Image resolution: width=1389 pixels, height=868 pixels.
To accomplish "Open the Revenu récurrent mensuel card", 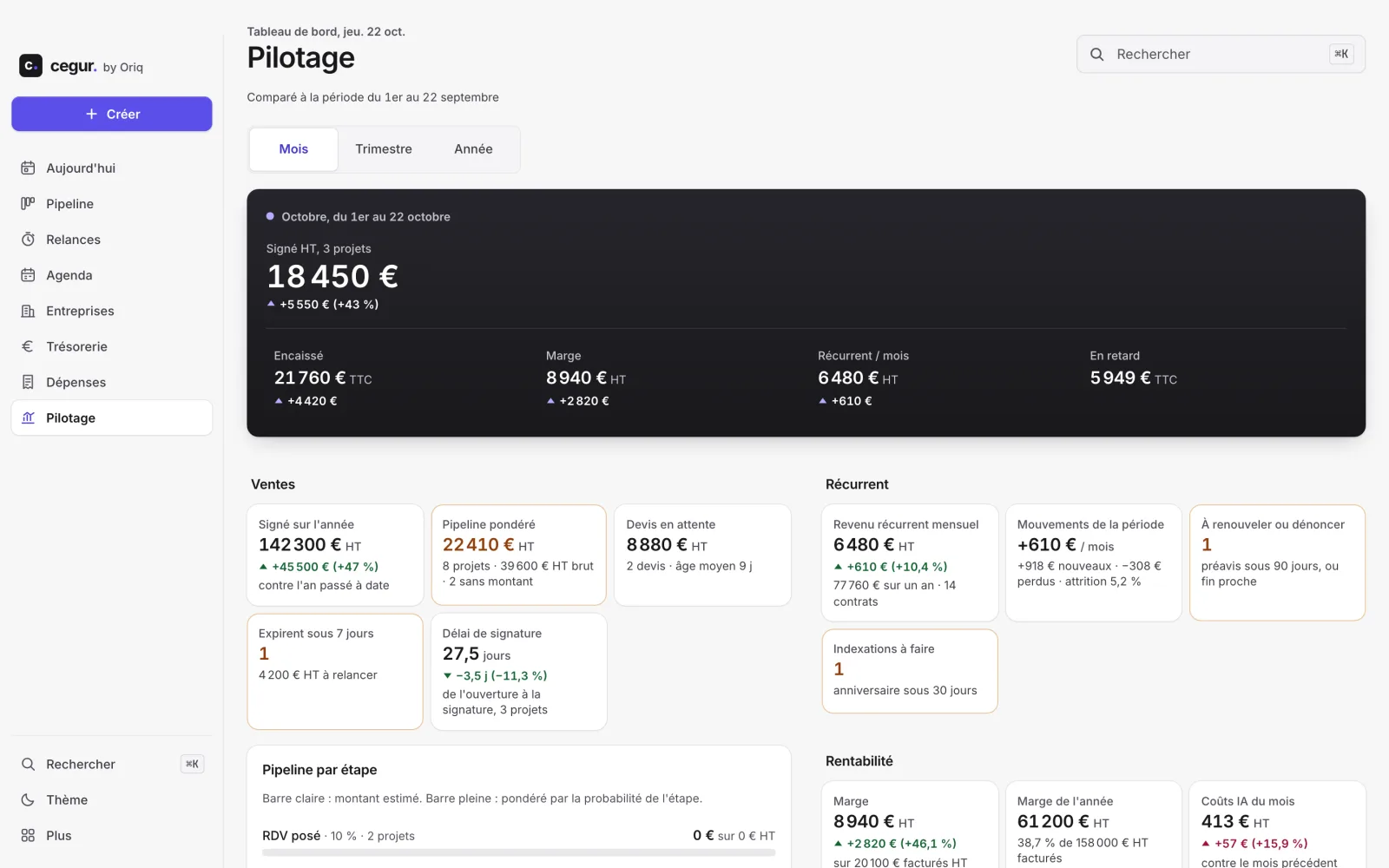I will tap(910, 562).
